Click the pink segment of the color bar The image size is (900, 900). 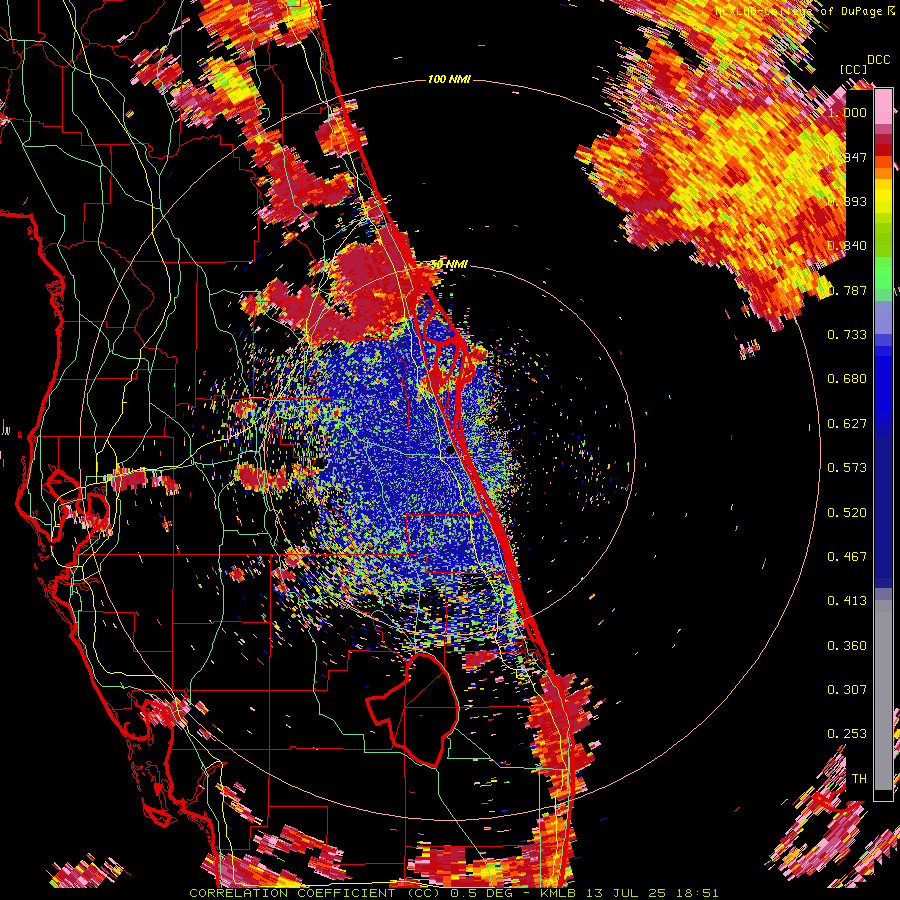883,107
